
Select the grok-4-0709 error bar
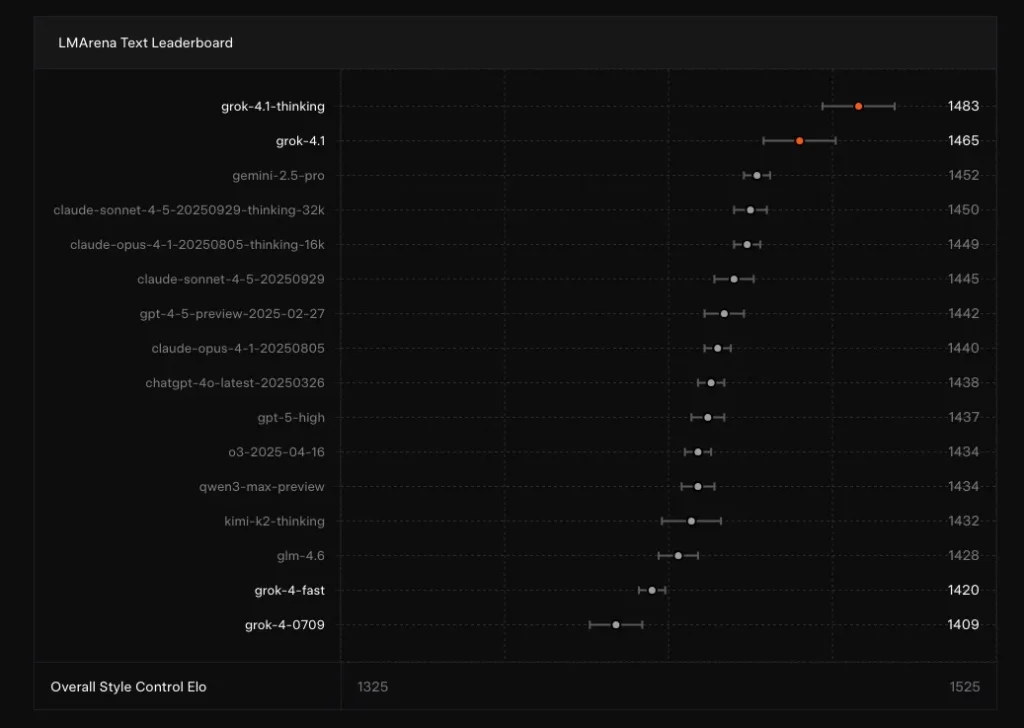point(615,624)
